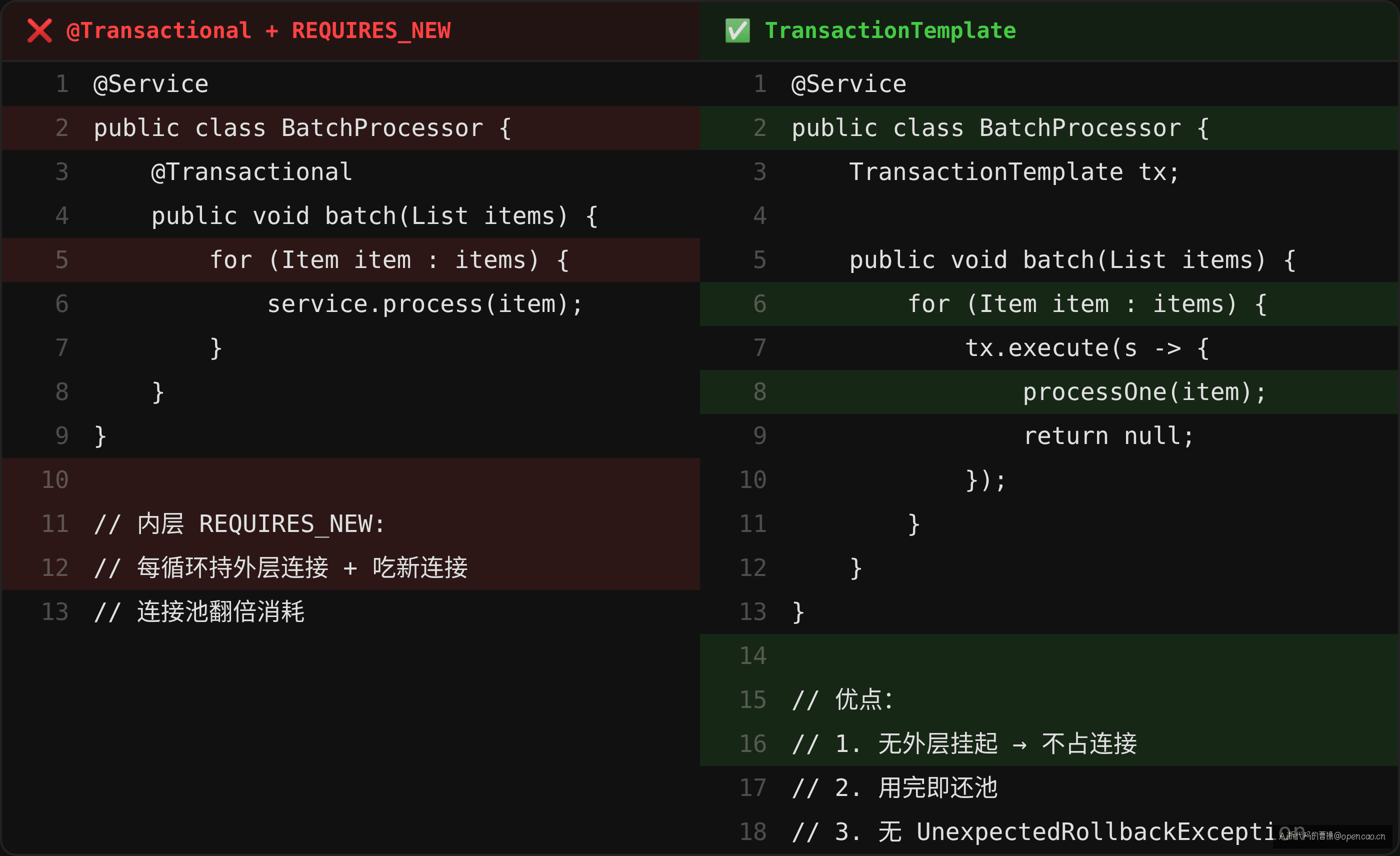Click TransactionTemplate tx; field declaration
1400x856 pixels.
click(x=1015, y=172)
